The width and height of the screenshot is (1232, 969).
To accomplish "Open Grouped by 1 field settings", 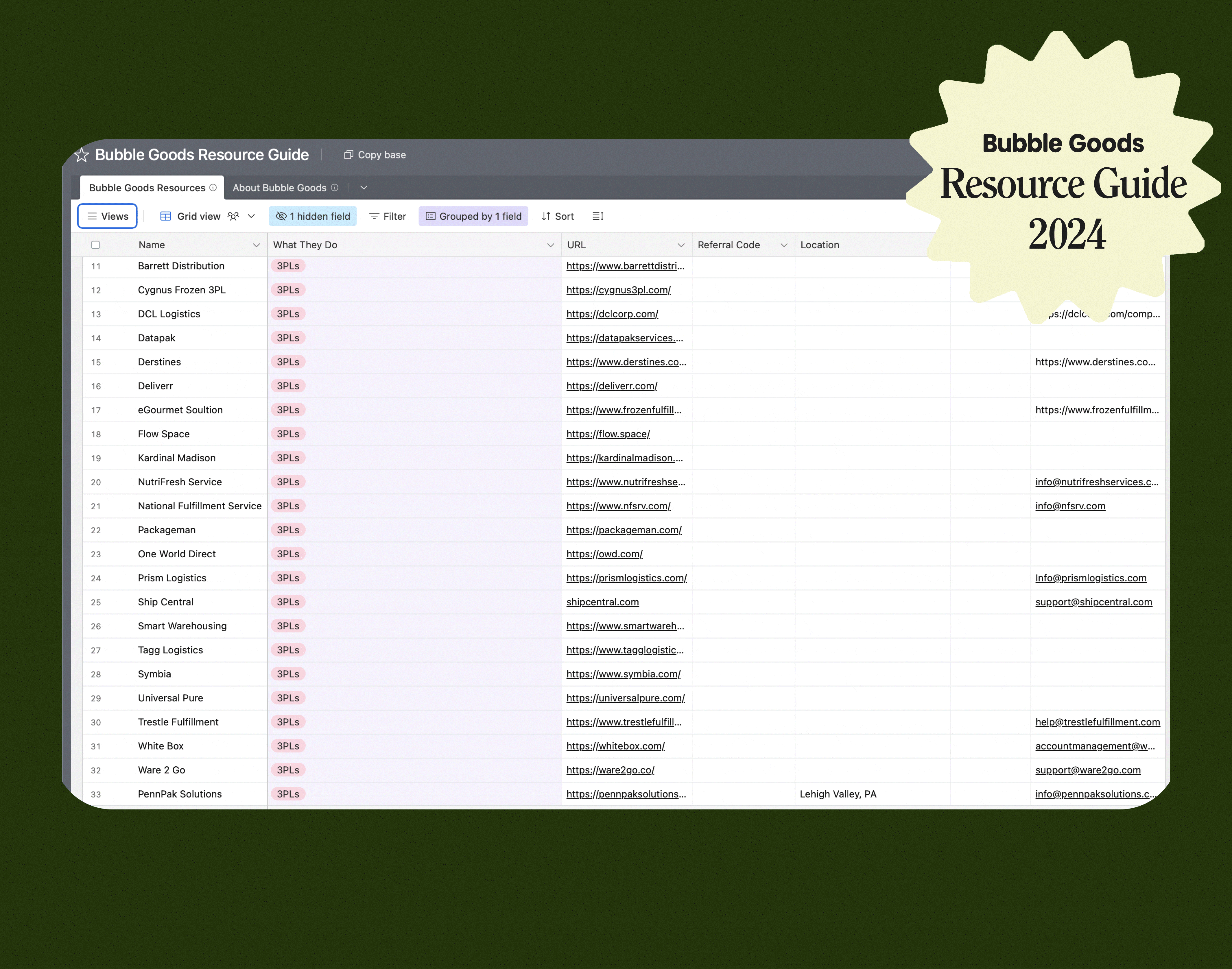I will [x=473, y=216].
